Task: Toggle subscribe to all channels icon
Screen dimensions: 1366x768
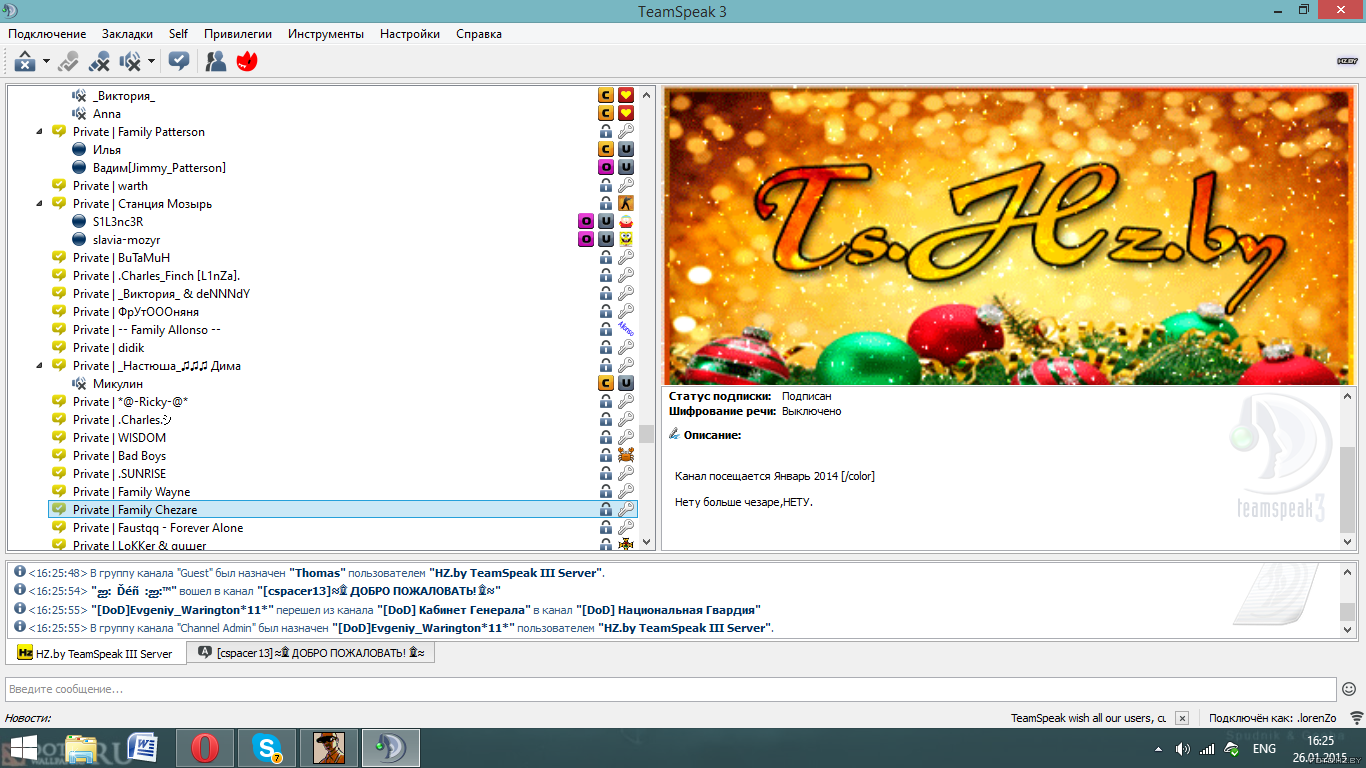Action: click(x=179, y=62)
